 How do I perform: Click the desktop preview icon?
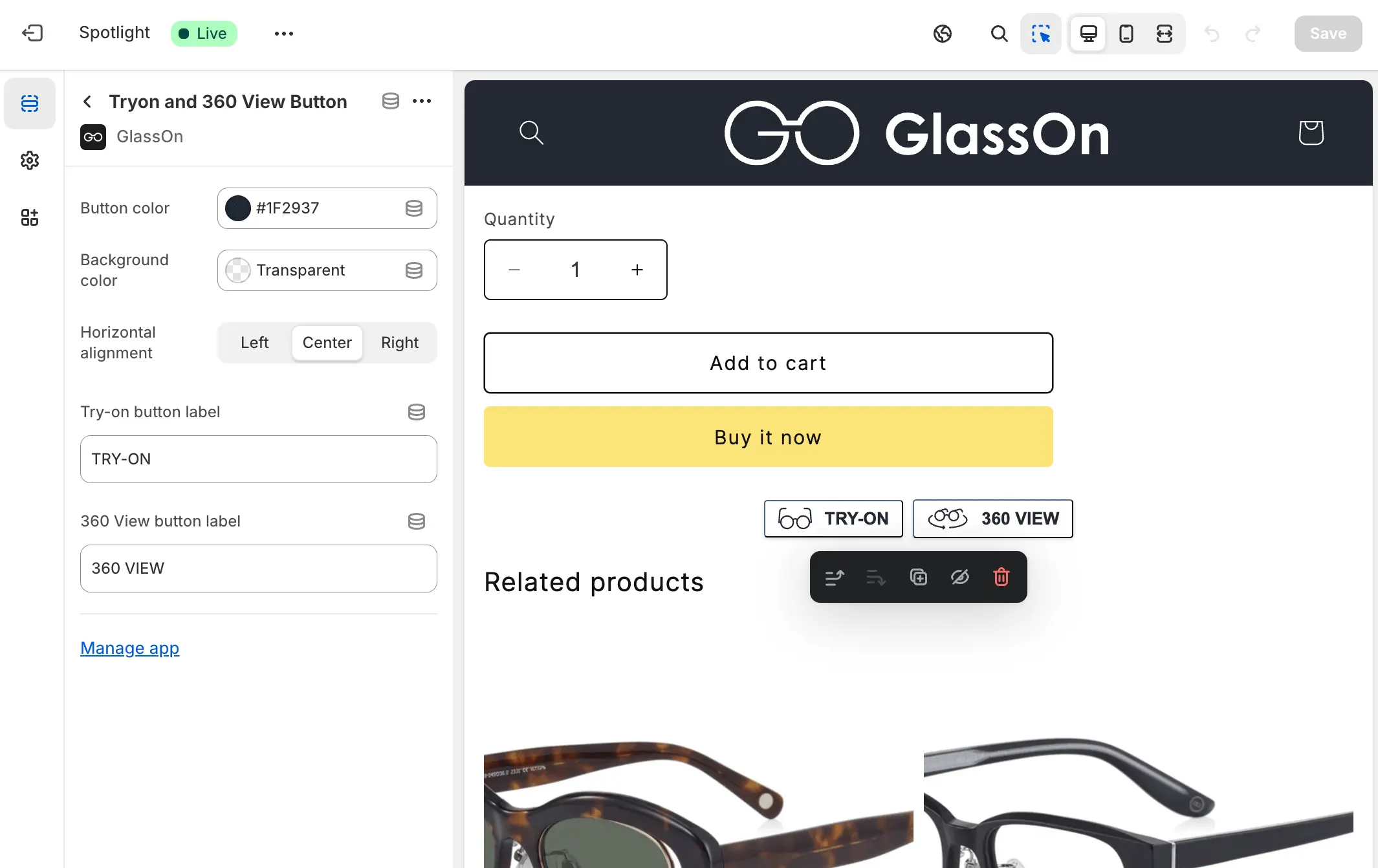pyautogui.click(x=1087, y=33)
